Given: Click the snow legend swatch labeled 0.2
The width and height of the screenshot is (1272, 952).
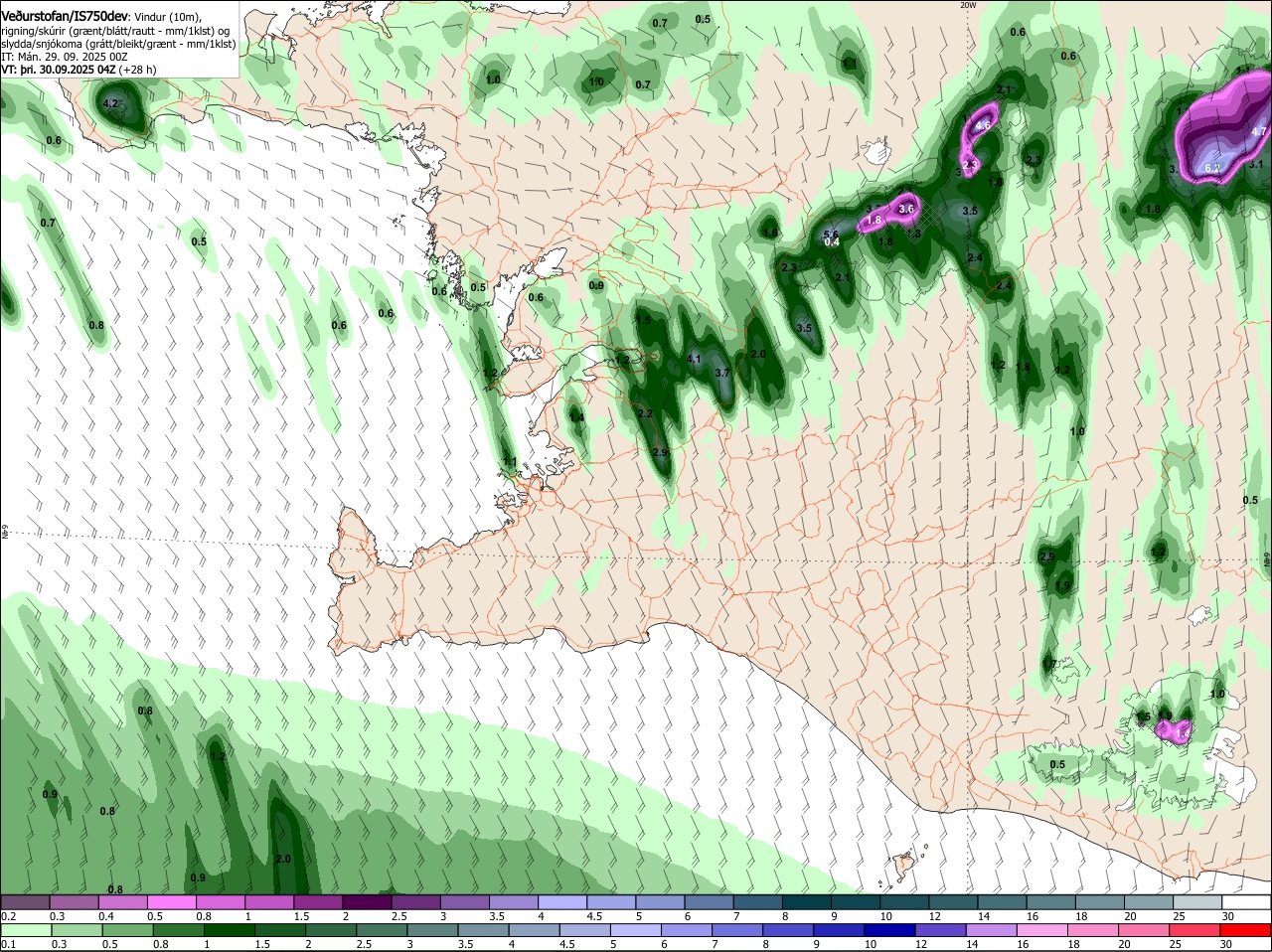Looking at the screenshot, I should 25,901.
